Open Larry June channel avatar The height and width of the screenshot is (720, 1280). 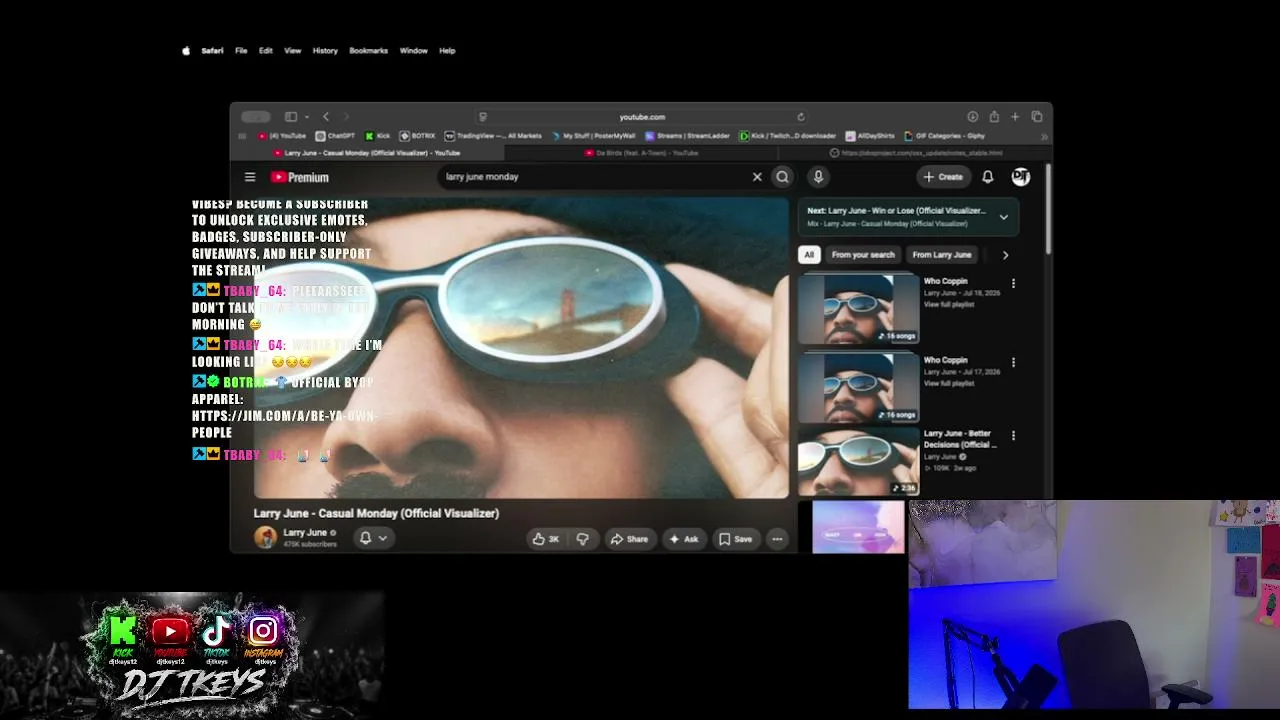click(265, 538)
